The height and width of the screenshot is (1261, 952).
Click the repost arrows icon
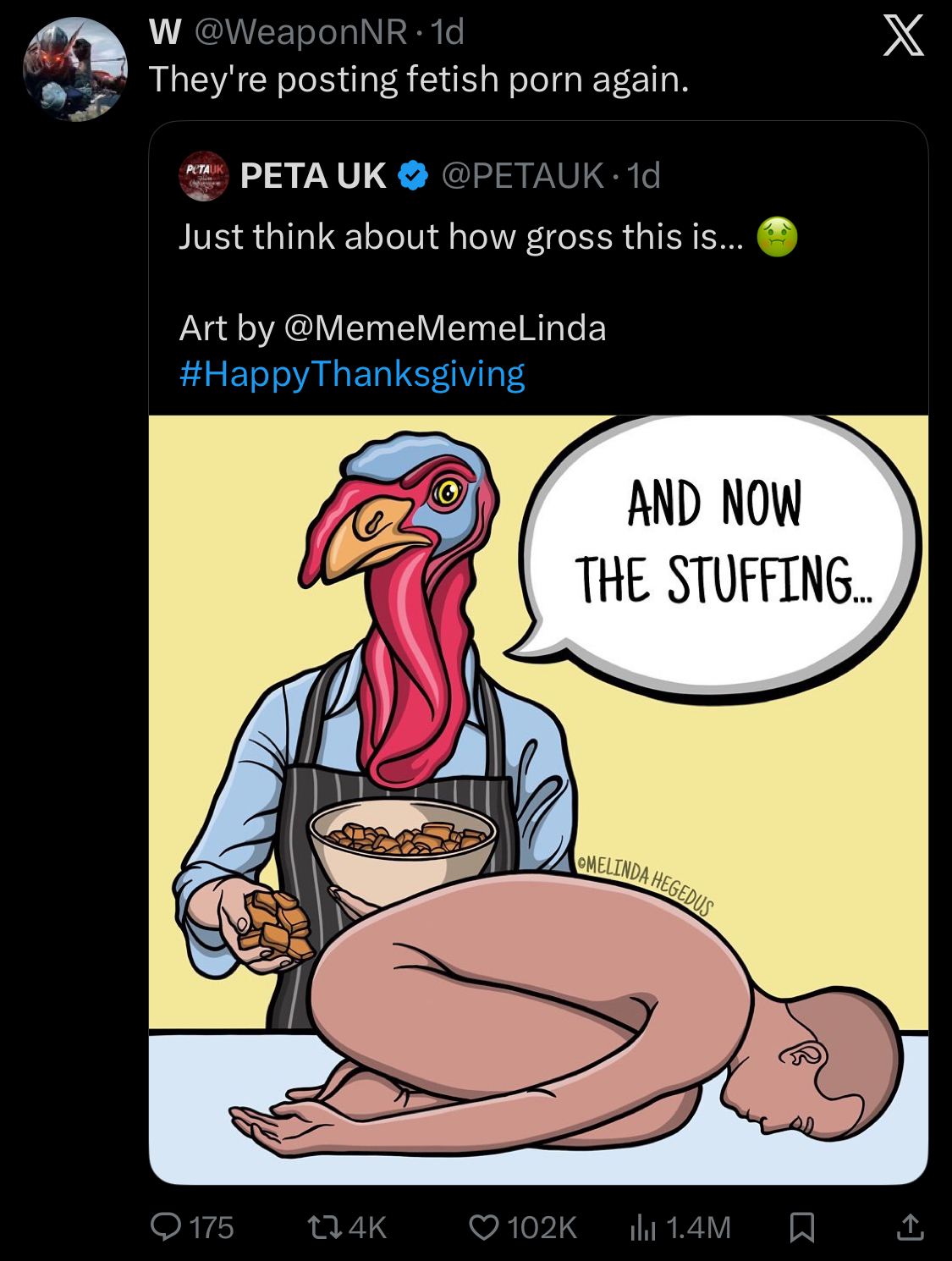[x=323, y=1226]
